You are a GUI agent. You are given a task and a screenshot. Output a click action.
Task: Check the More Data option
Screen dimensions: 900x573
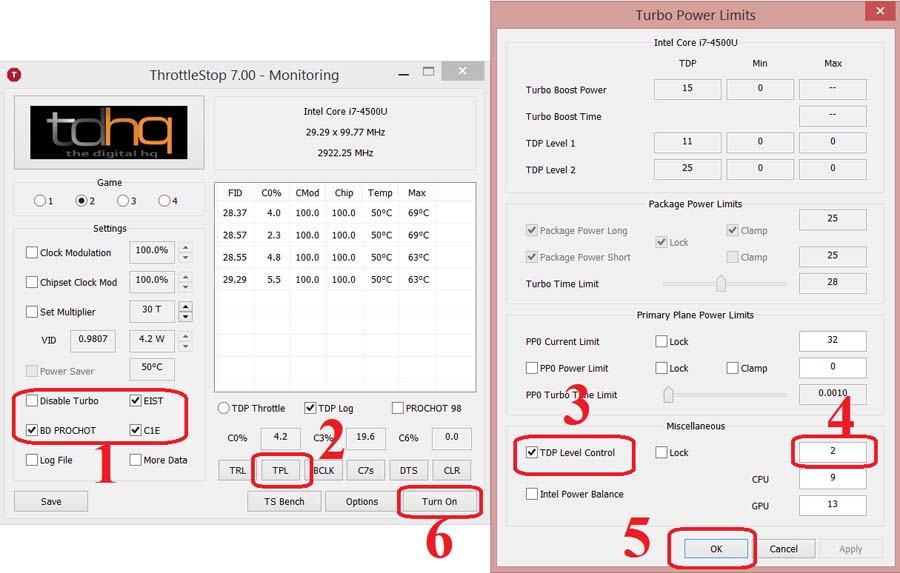(x=135, y=460)
